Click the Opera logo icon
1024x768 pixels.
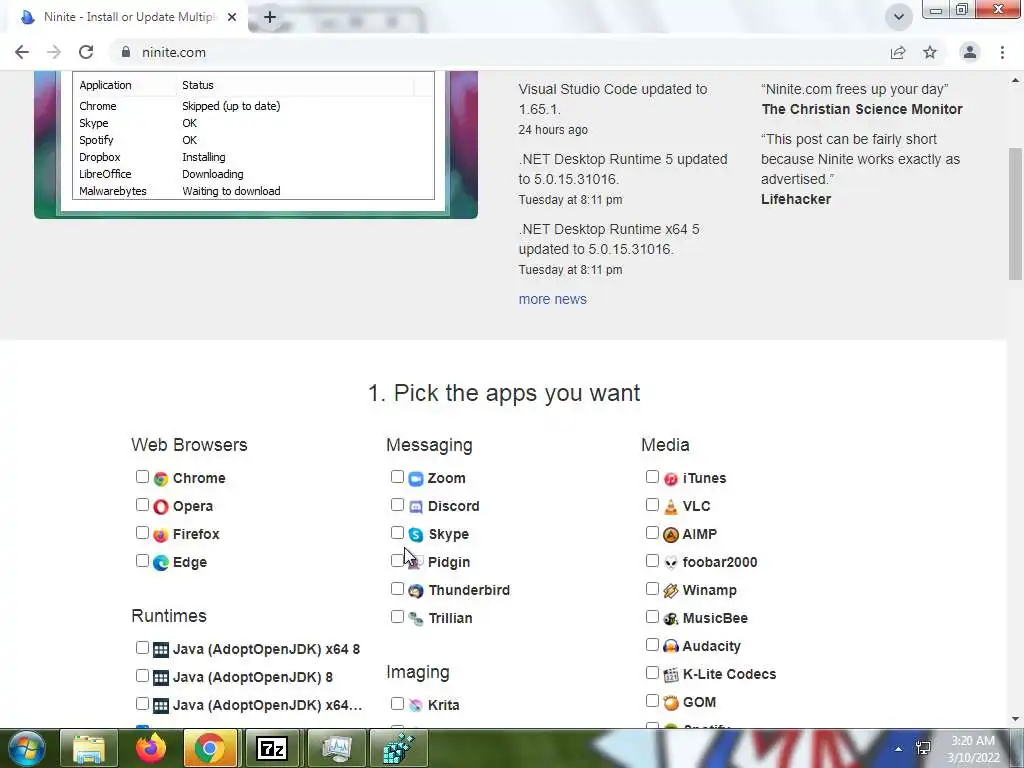point(161,507)
